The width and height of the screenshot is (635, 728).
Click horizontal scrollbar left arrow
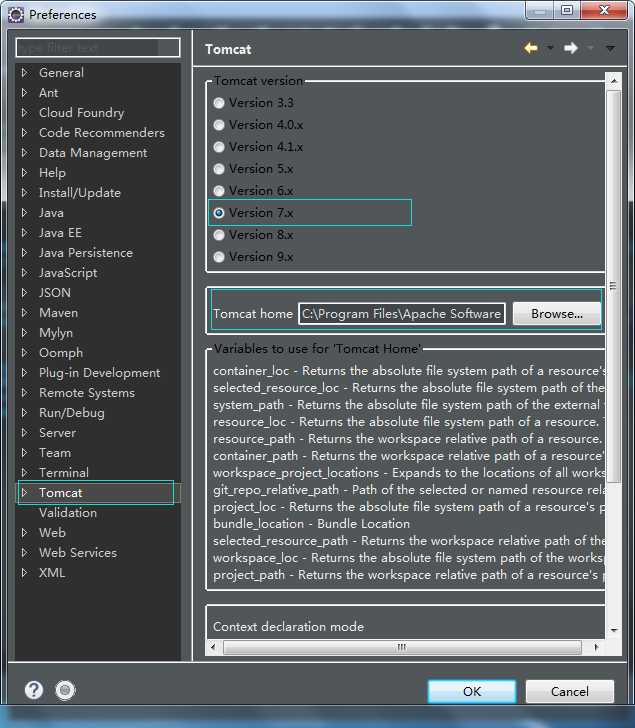[213, 647]
